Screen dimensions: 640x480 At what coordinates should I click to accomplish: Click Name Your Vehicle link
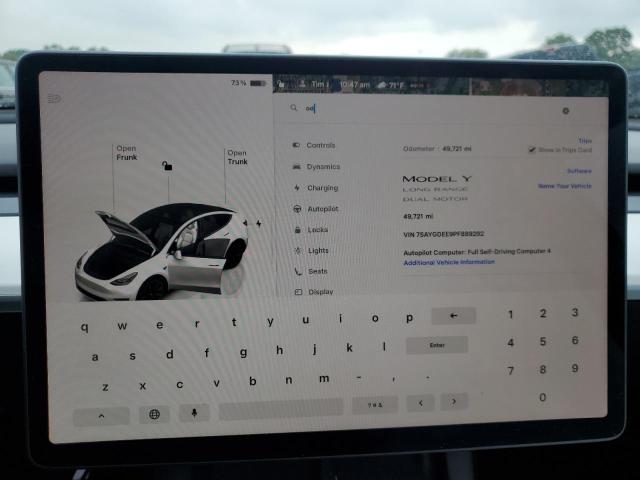[564, 186]
